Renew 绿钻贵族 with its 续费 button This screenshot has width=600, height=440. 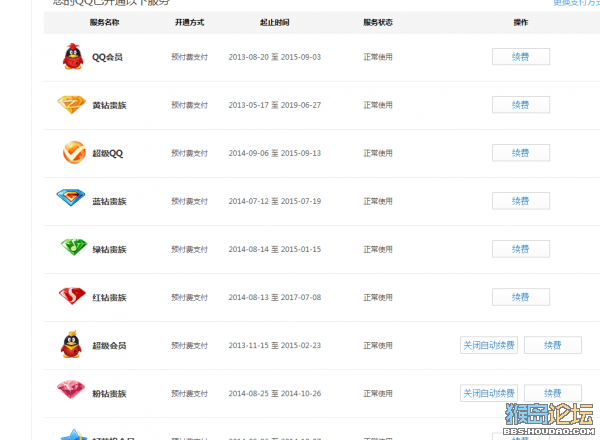tap(521, 249)
